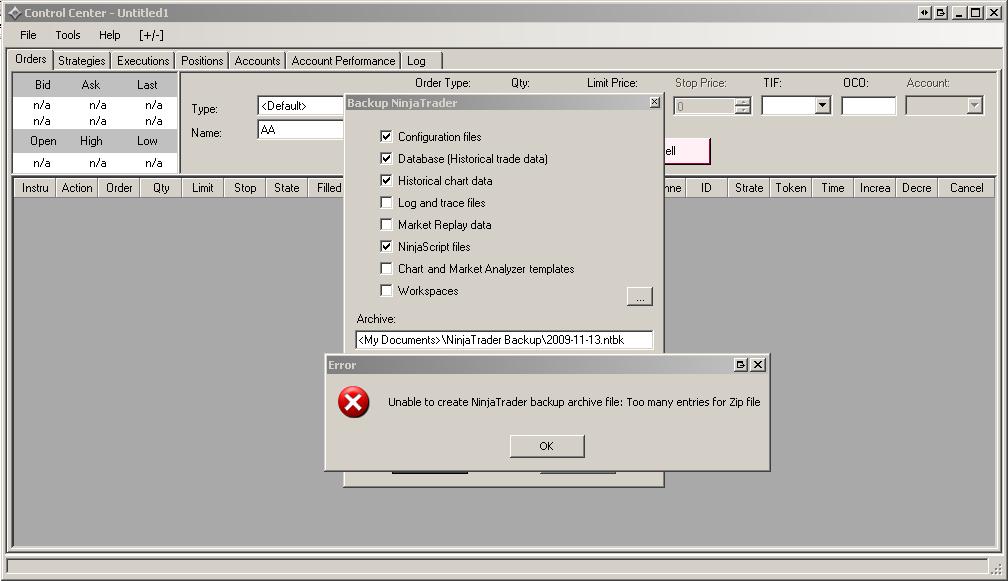Click the Archive path input field
Screen dimensions: 1008x581
coord(504,340)
